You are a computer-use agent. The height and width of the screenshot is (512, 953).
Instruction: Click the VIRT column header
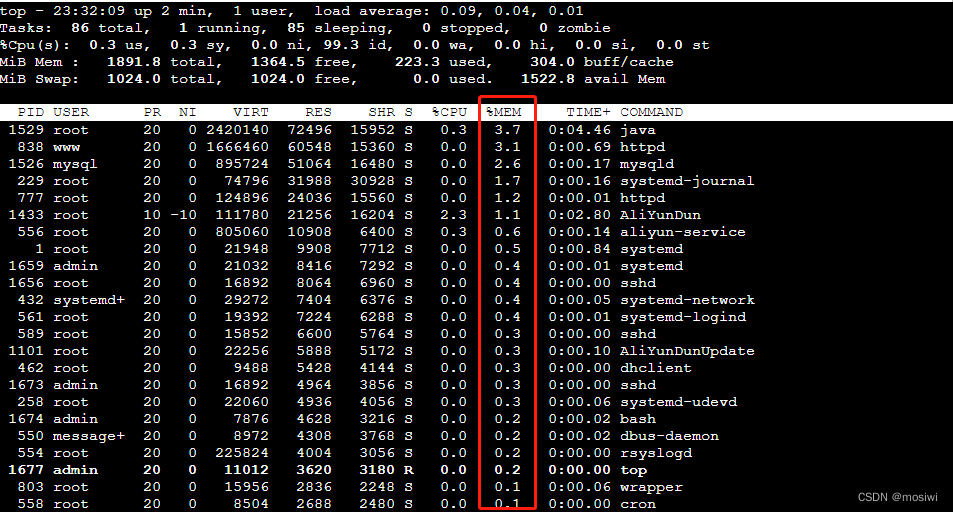250,112
